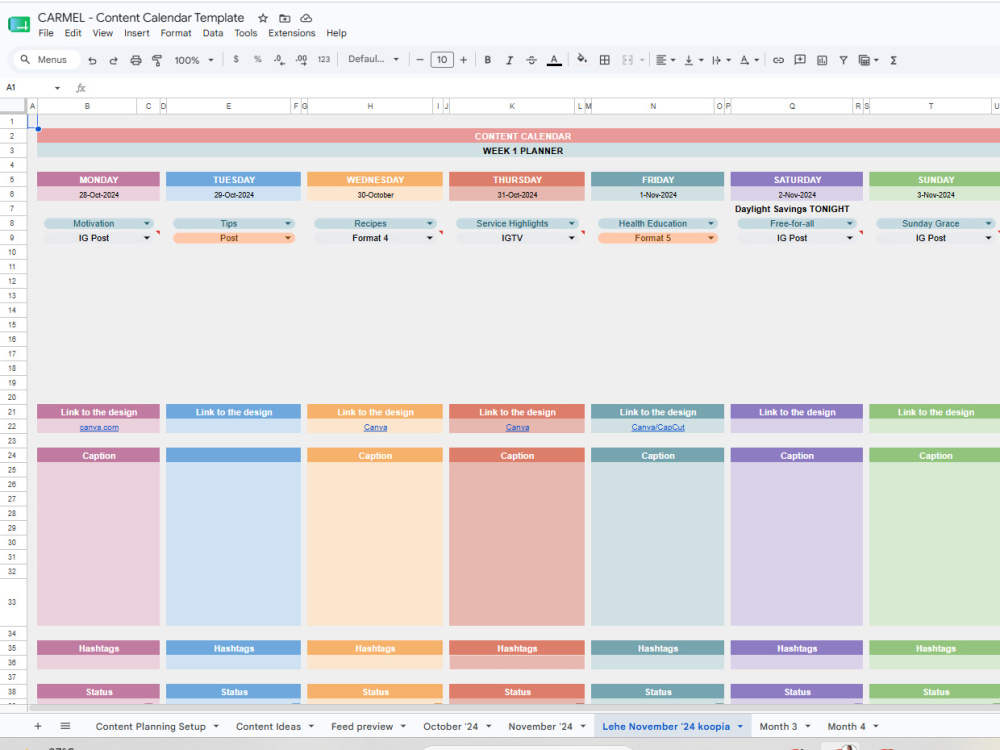
Task: Open filter views table icon
Action: [868, 60]
